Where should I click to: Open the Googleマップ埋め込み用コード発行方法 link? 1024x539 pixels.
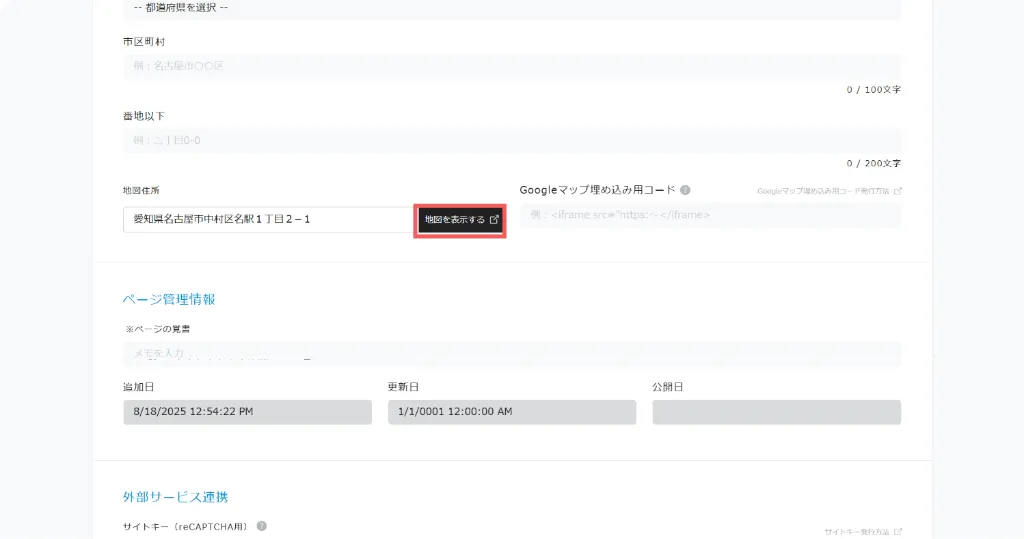822,191
